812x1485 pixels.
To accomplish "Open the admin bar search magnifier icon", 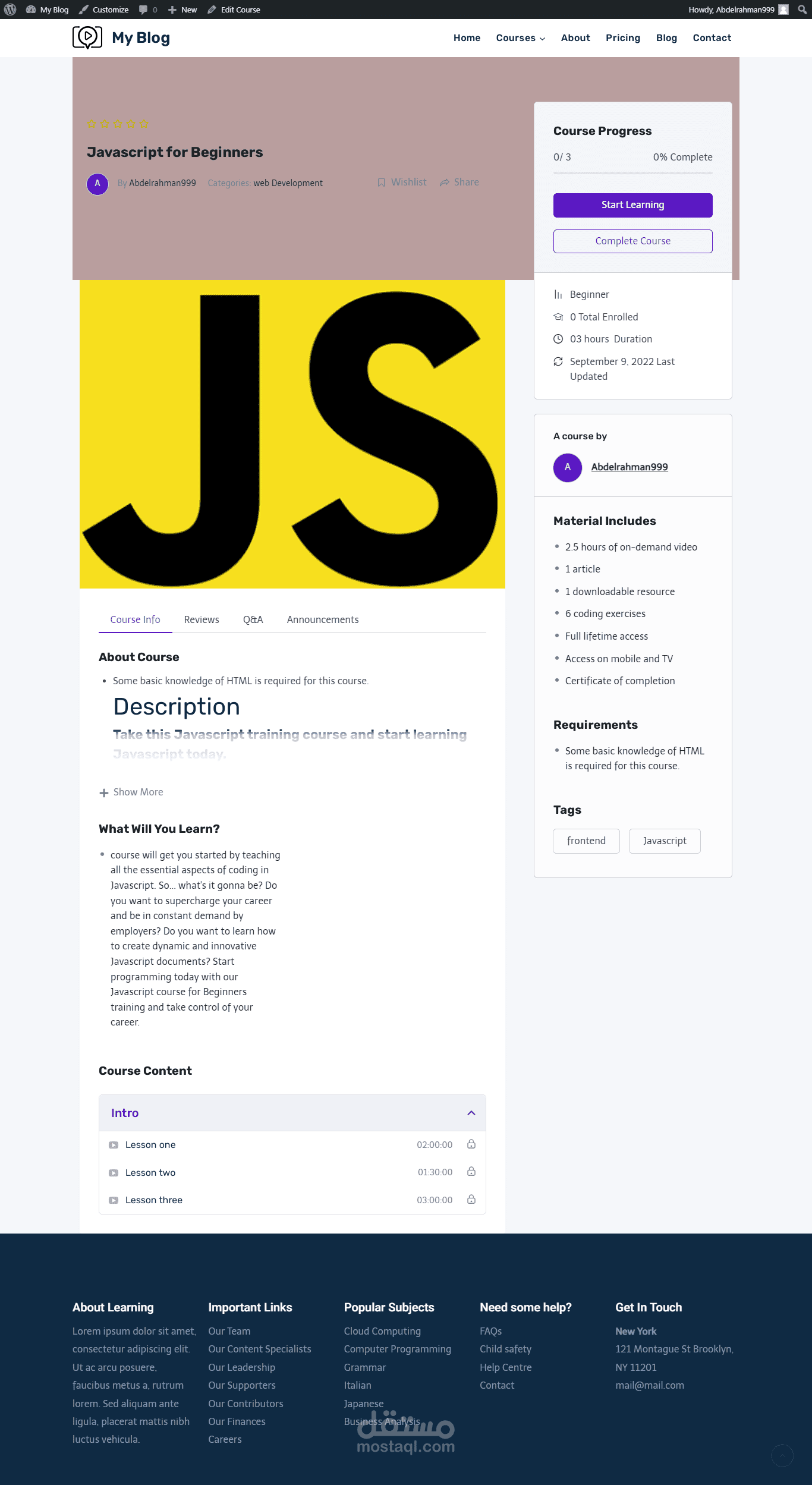I will coord(802,10).
